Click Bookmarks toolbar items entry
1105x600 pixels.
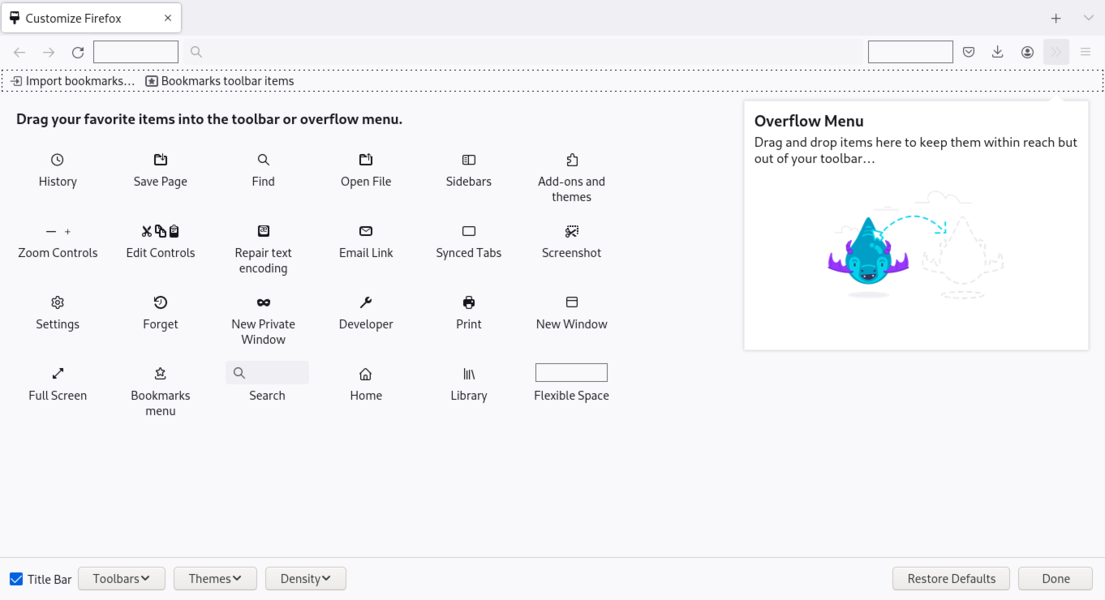tap(220, 81)
